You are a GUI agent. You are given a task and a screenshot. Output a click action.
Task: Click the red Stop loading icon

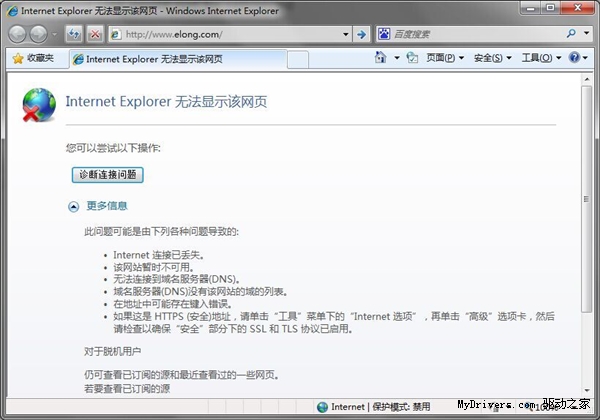click(95, 34)
